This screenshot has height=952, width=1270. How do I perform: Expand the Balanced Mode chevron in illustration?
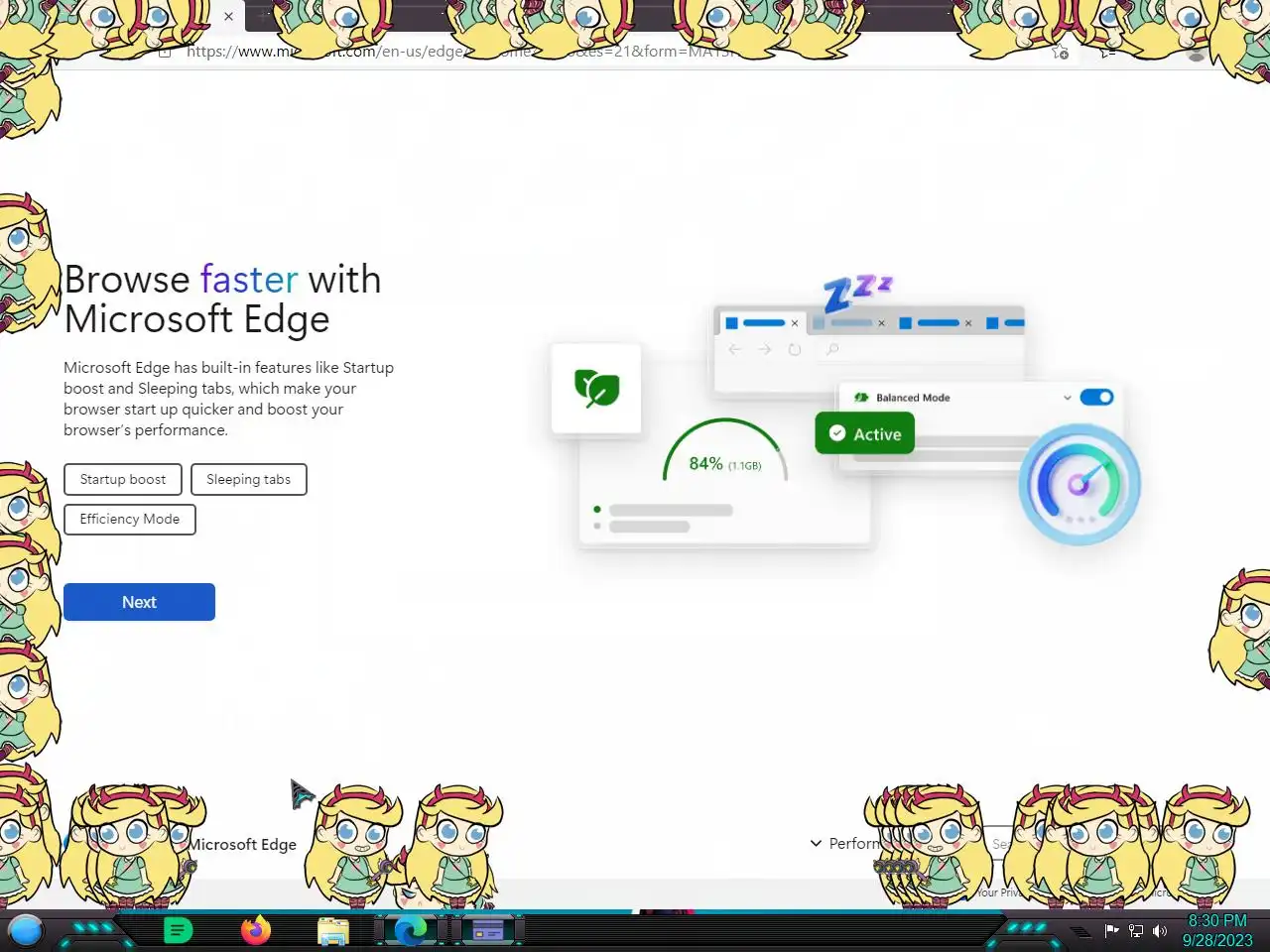[1068, 398]
